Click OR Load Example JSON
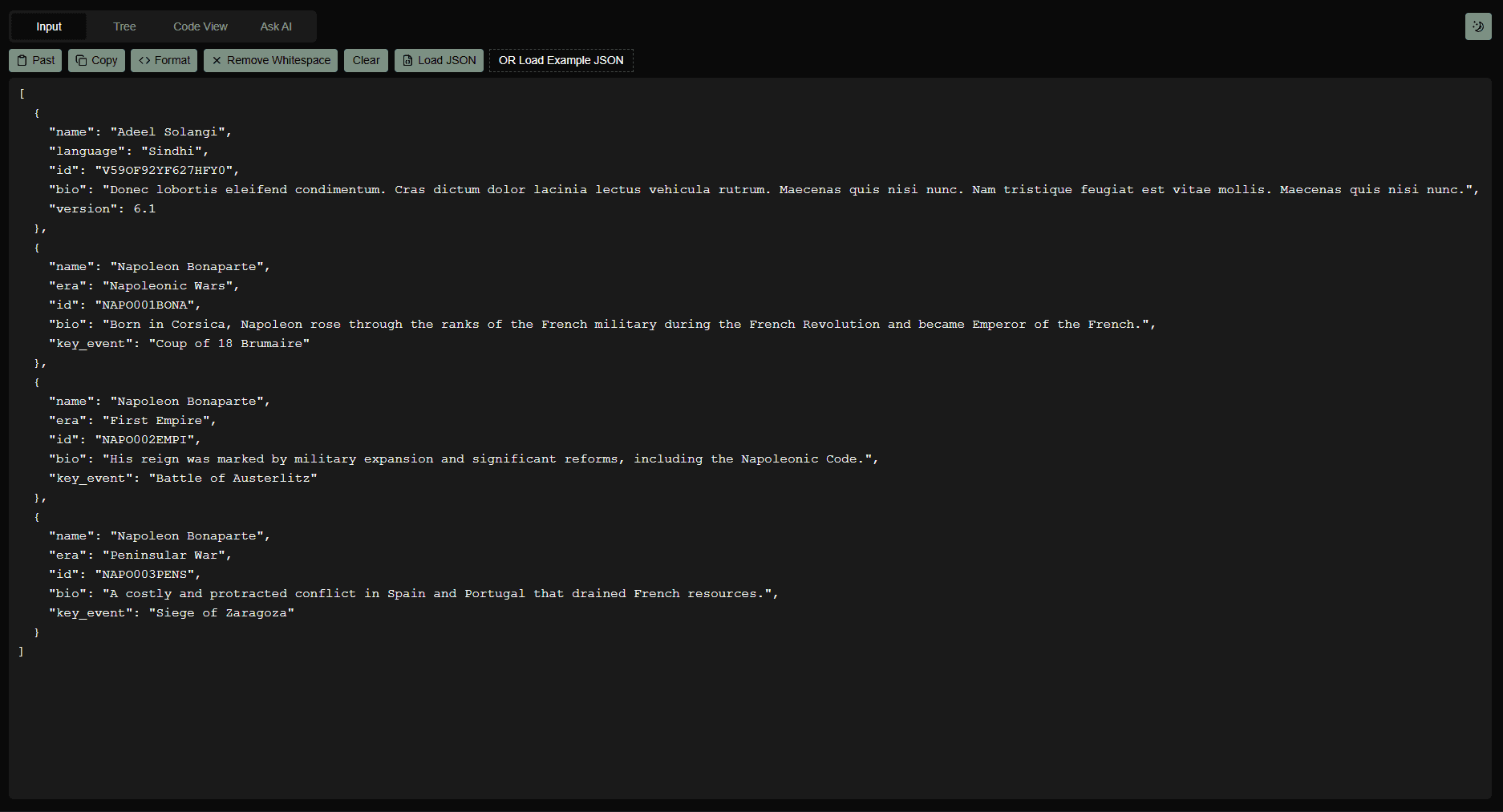This screenshot has width=1503, height=812. pyautogui.click(x=561, y=60)
